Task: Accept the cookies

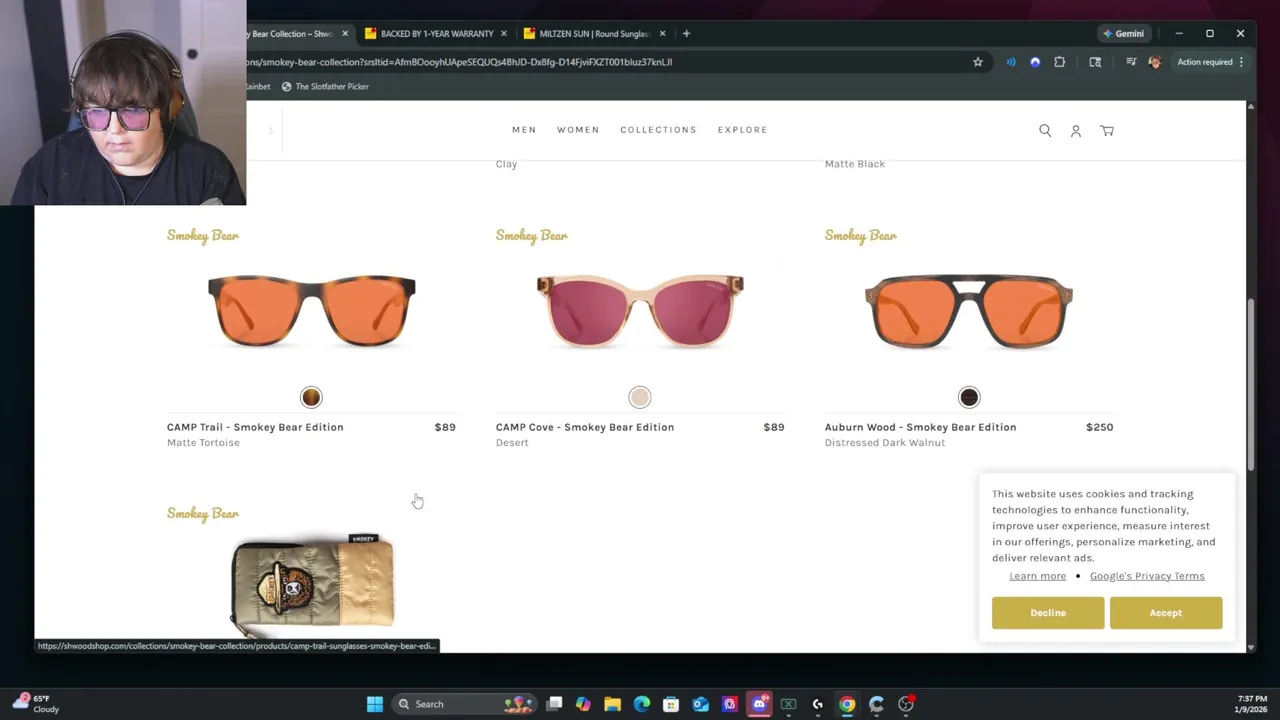Action: pyautogui.click(x=1165, y=613)
